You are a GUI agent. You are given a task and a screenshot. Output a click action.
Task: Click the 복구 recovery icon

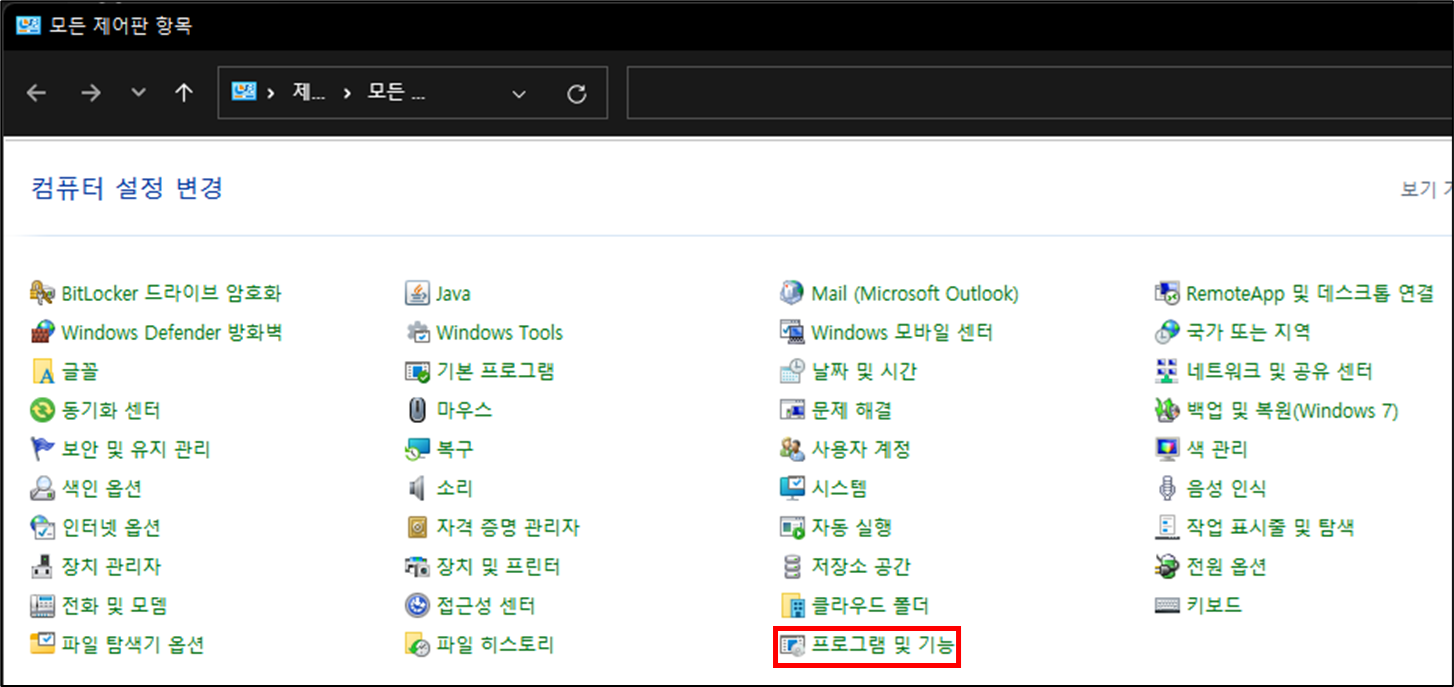(x=417, y=449)
